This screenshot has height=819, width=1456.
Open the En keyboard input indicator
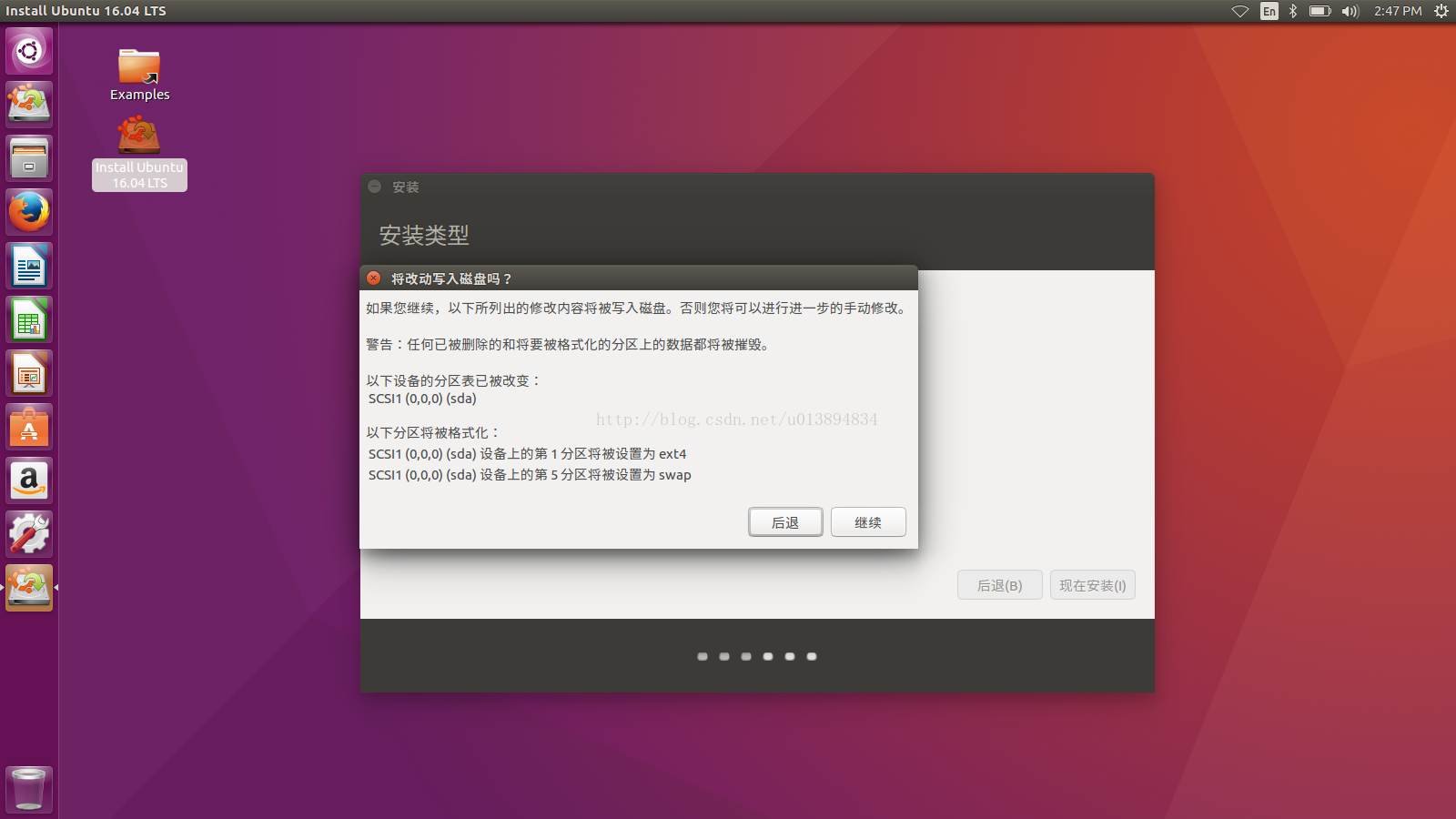[1269, 11]
